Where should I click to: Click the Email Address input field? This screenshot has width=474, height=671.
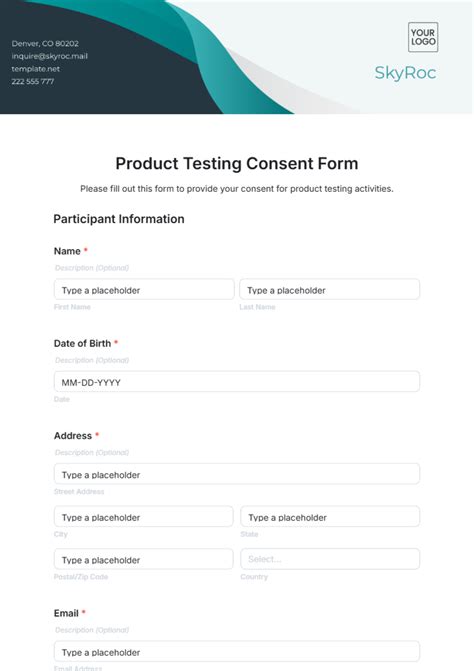[237, 652]
